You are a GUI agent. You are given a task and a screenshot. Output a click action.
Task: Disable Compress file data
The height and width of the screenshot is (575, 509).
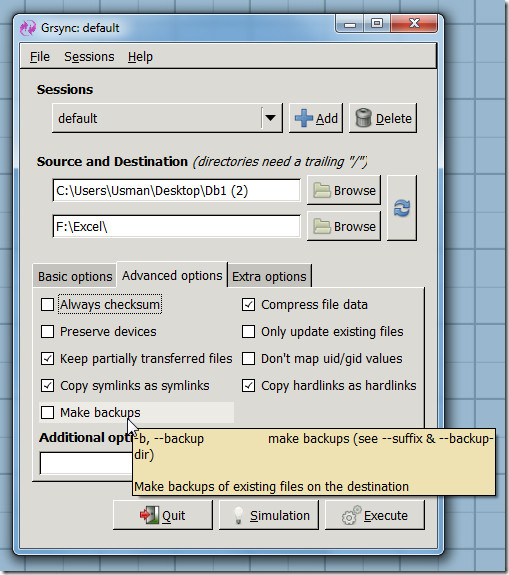coord(248,304)
